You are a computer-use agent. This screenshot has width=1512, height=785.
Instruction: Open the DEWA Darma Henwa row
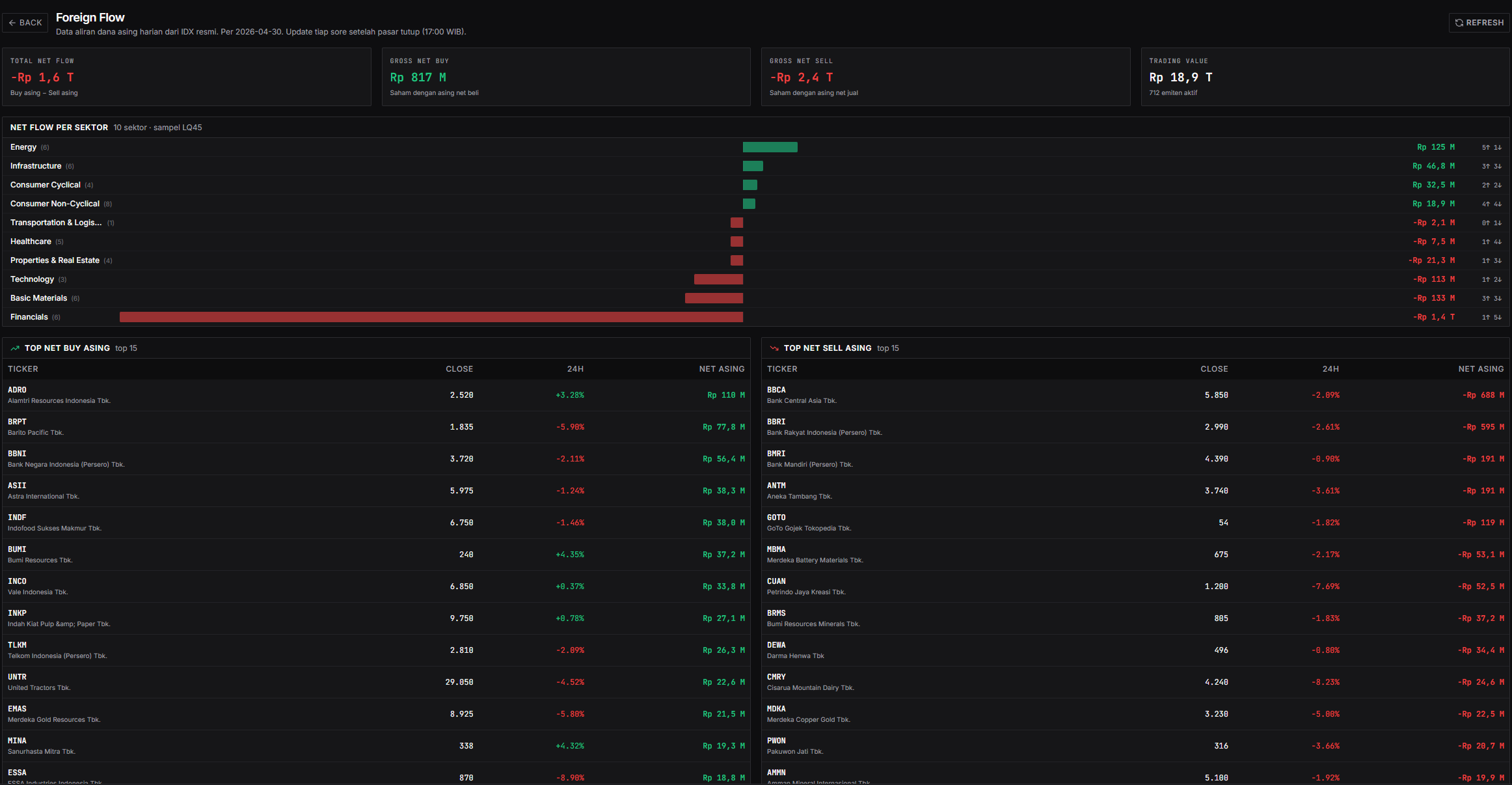(x=1135, y=650)
